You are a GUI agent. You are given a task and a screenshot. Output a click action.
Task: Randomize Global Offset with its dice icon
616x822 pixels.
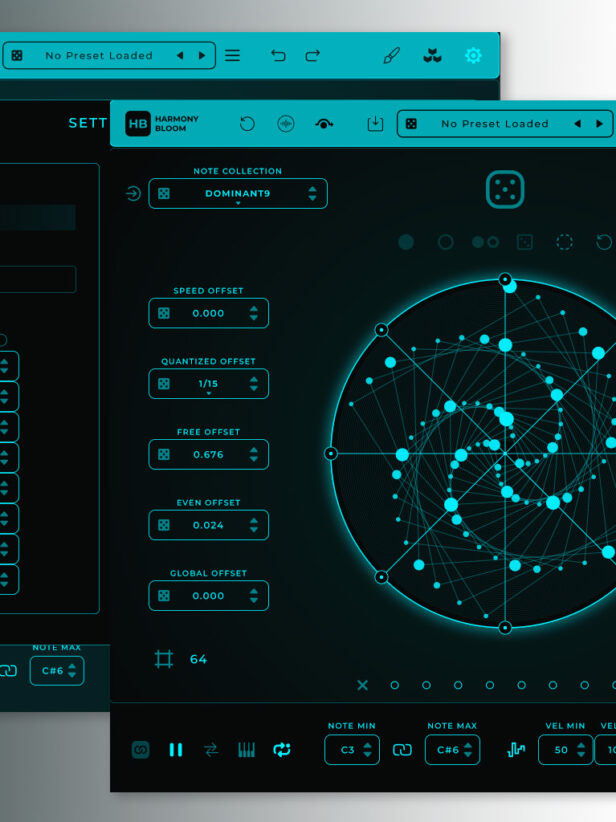[x=164, y=596]
